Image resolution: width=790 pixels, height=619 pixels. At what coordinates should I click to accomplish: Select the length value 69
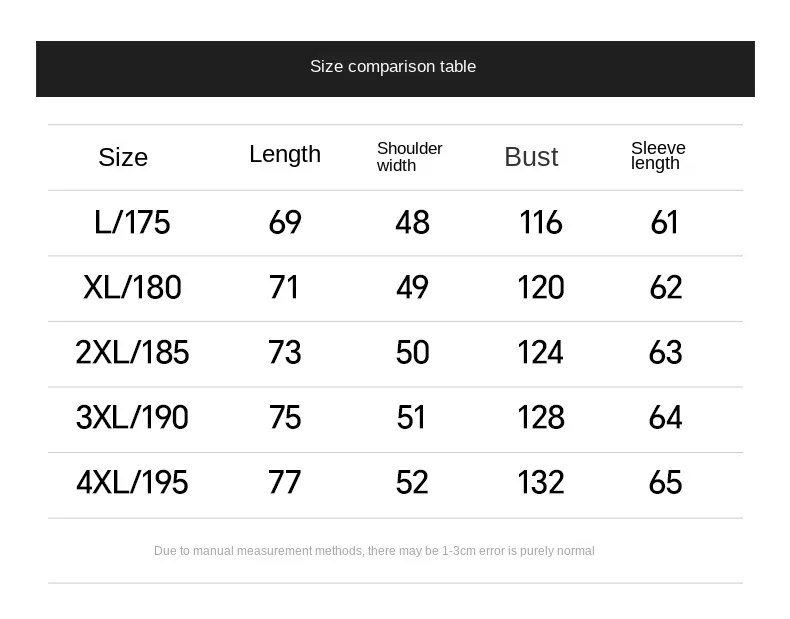click(x=285, y=223)
